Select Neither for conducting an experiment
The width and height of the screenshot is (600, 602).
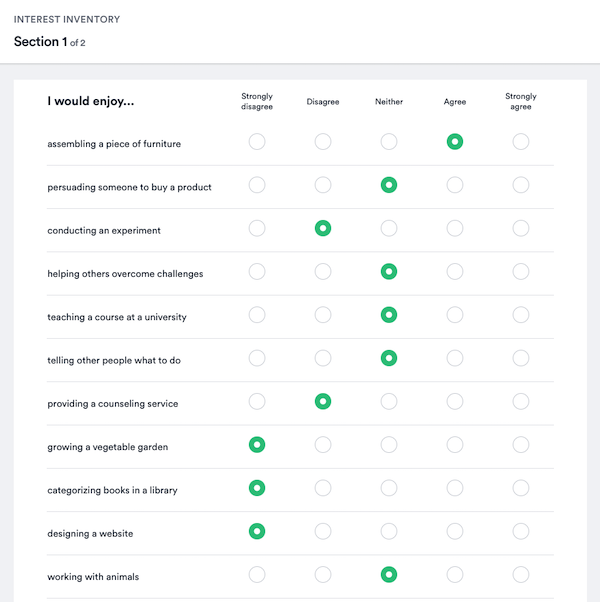click(x=389, y=228)
